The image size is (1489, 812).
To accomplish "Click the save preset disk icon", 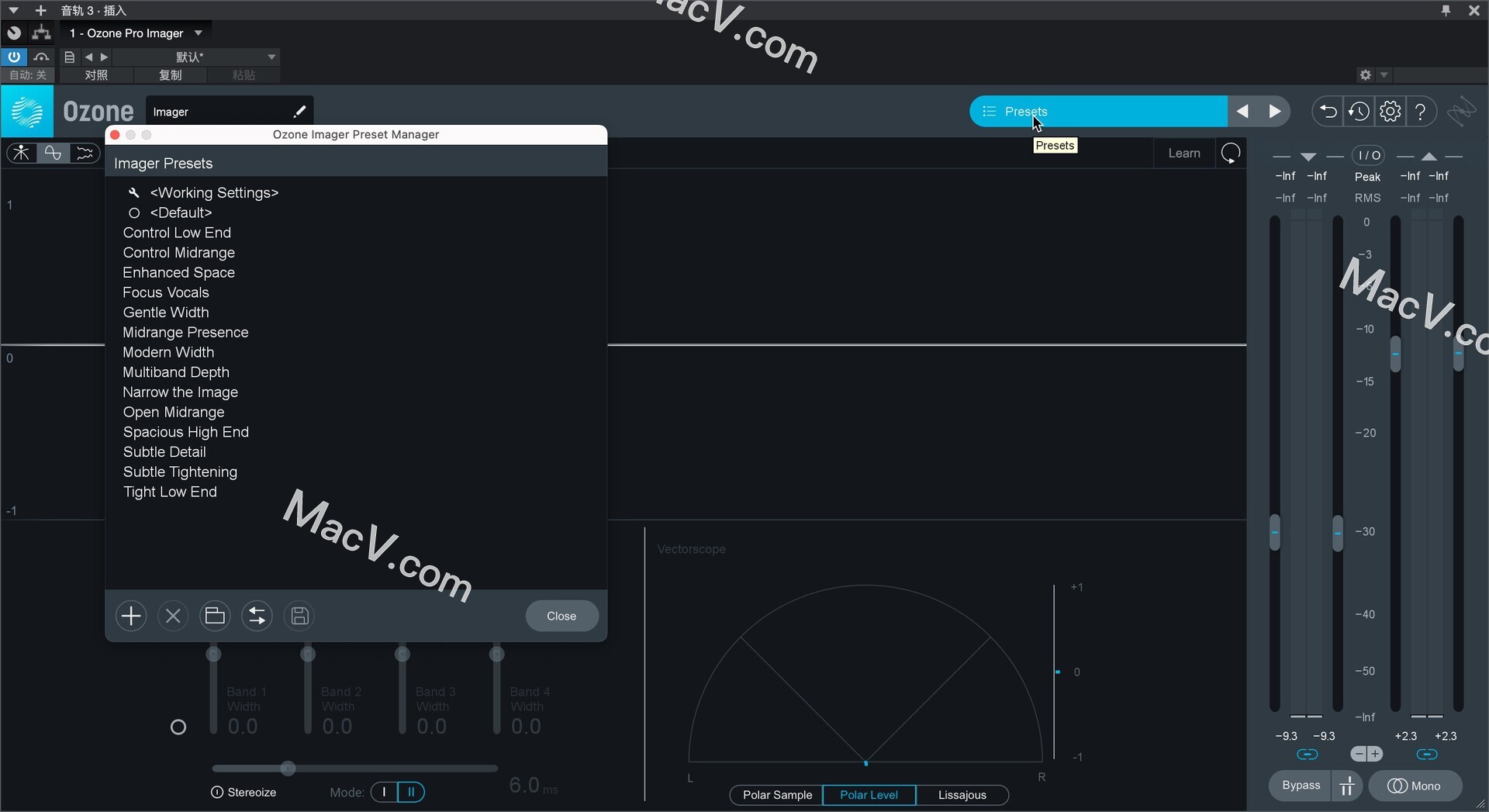I will (299, 616).
